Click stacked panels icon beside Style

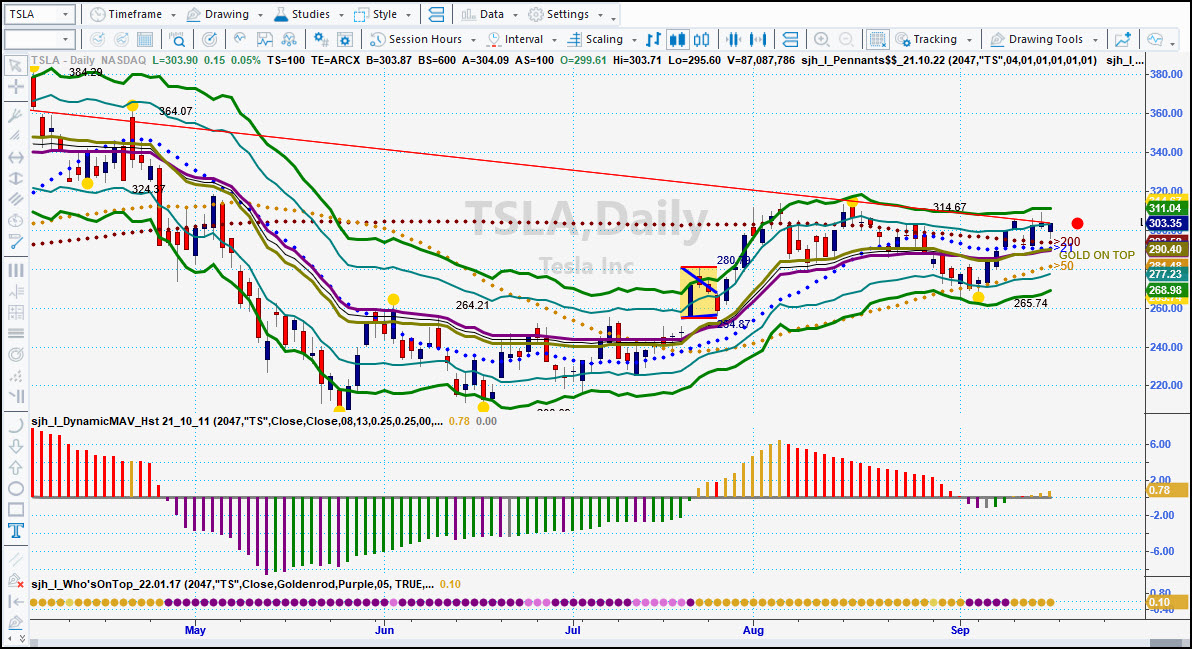click(x=436, y=14)
